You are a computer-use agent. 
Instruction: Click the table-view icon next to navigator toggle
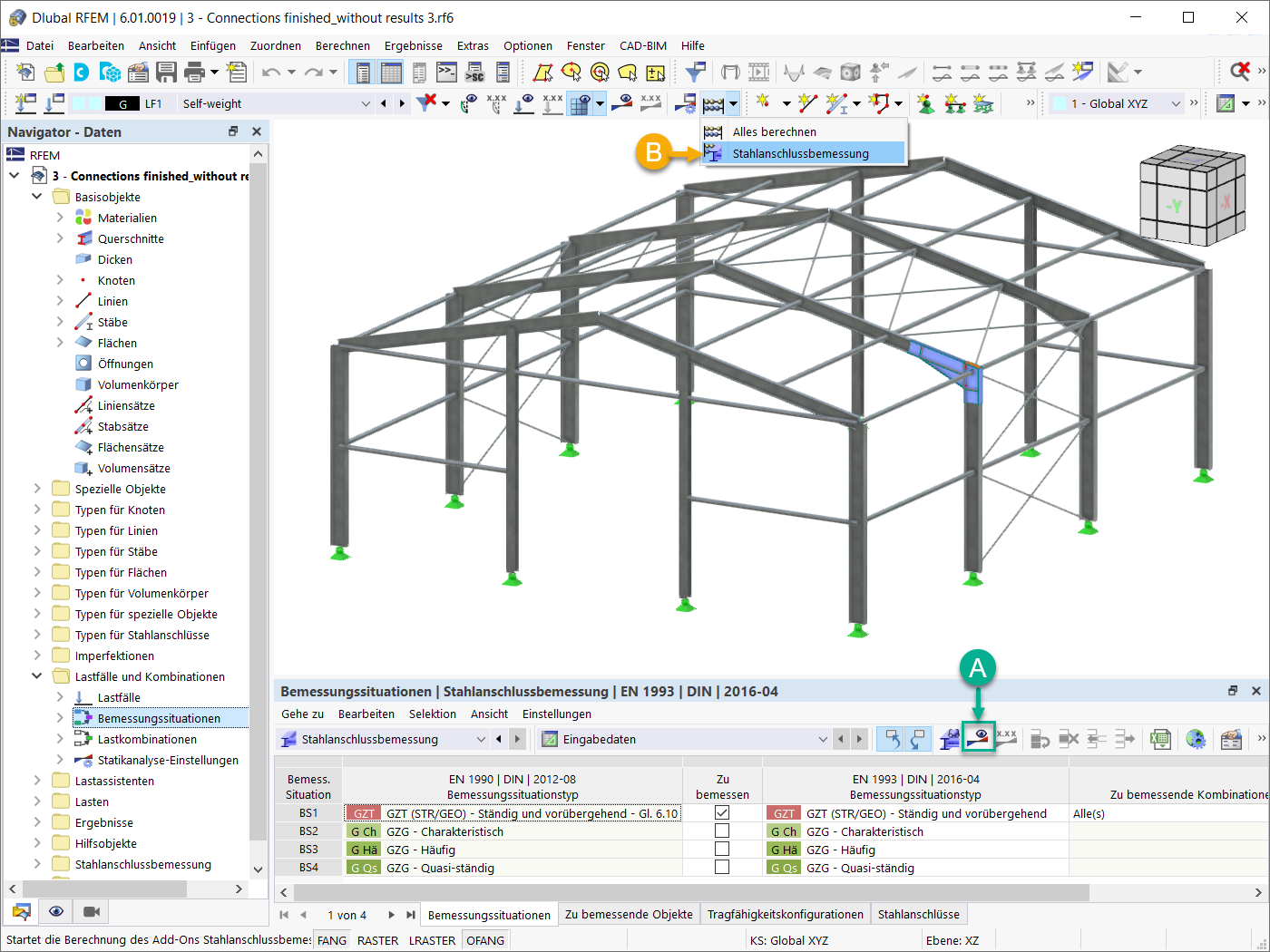(x=392, y=73)
